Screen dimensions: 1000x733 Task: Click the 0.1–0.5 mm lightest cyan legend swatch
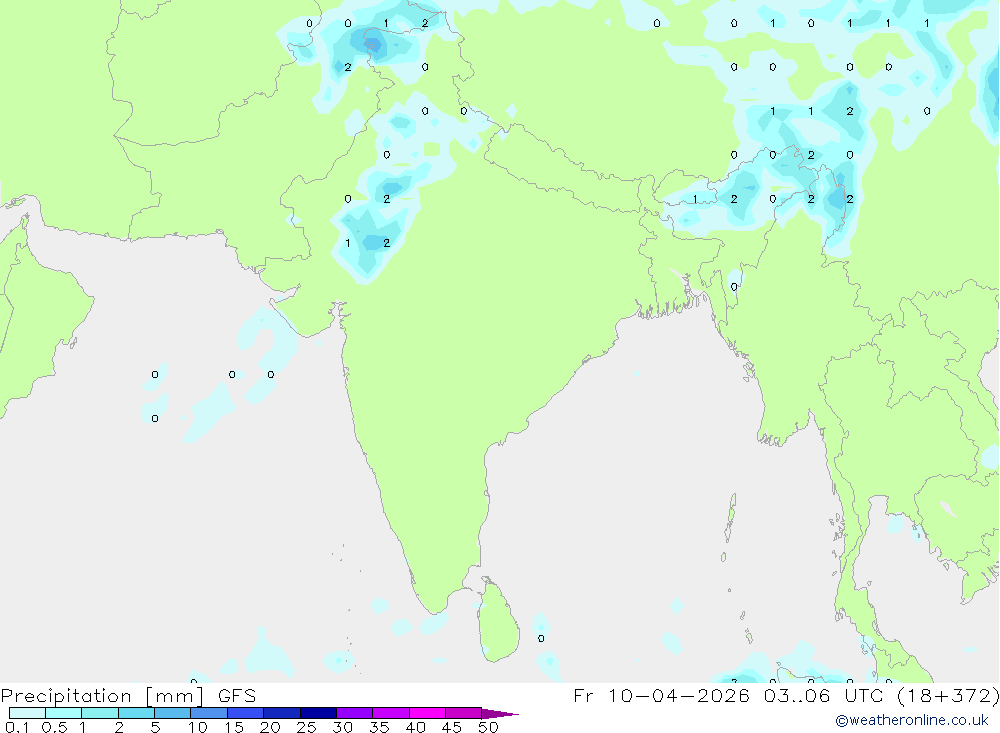[x=27, y=713]
